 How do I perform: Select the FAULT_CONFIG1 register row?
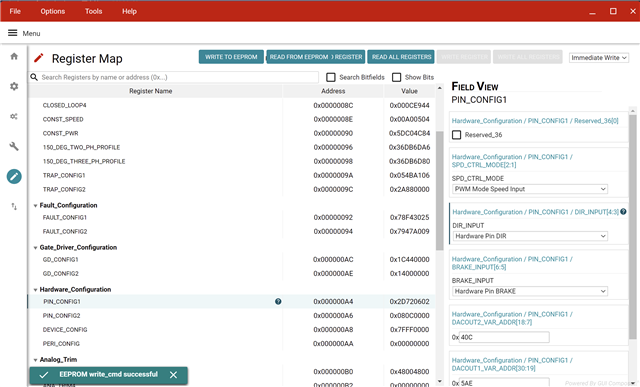(x=231, y=218)
